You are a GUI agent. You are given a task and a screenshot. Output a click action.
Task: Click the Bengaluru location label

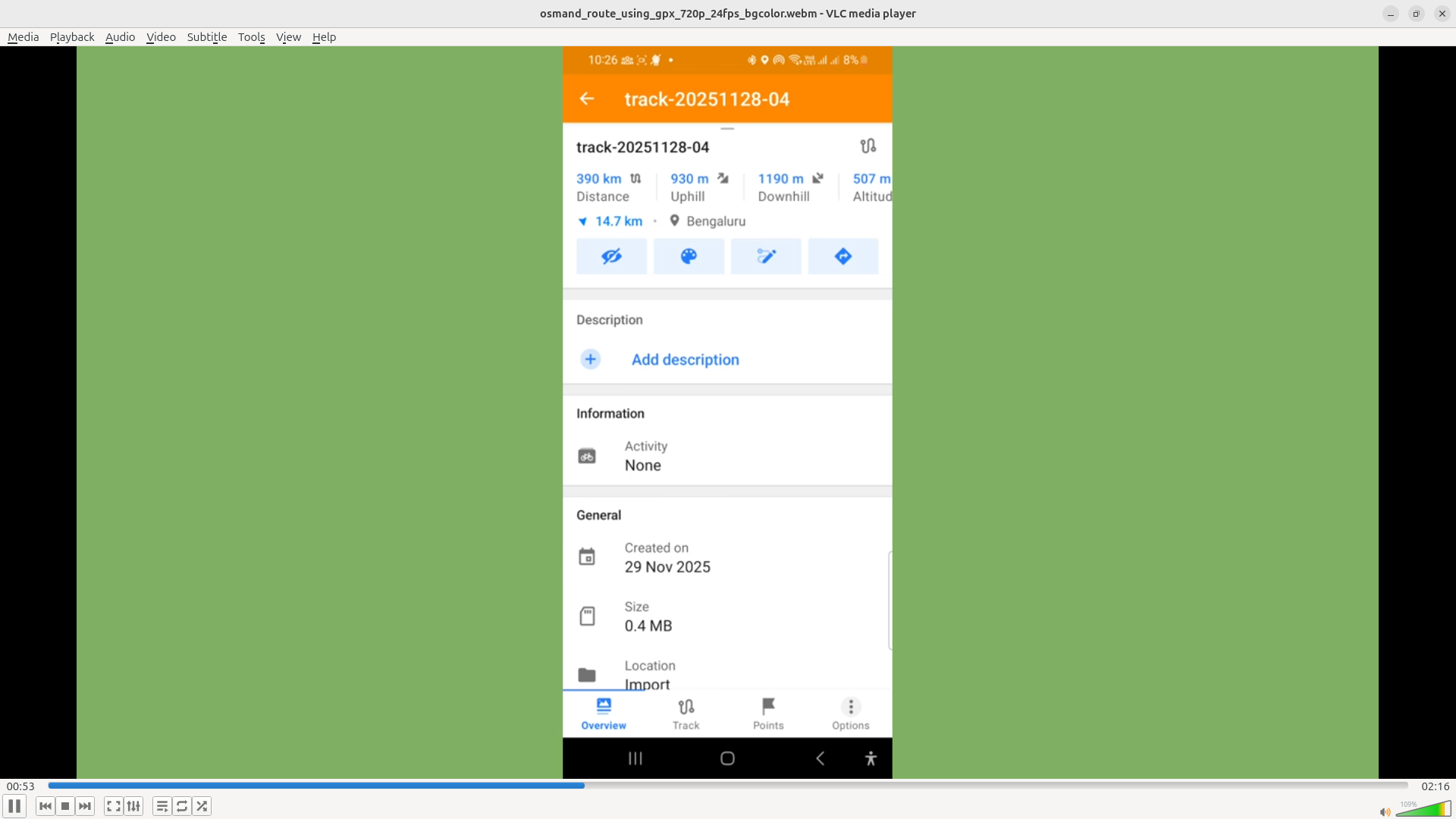(716, 221)
